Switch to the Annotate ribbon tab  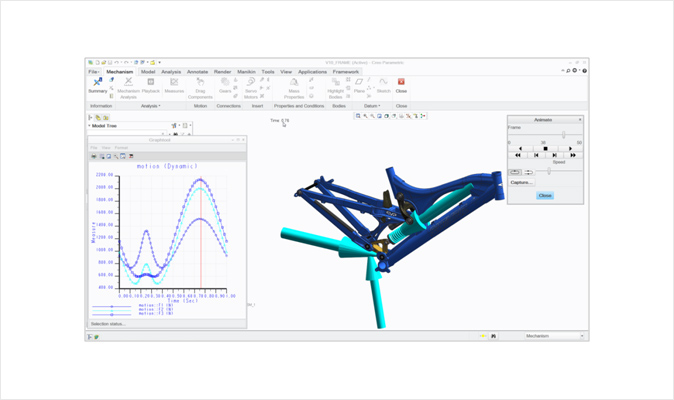pos(197,72)
